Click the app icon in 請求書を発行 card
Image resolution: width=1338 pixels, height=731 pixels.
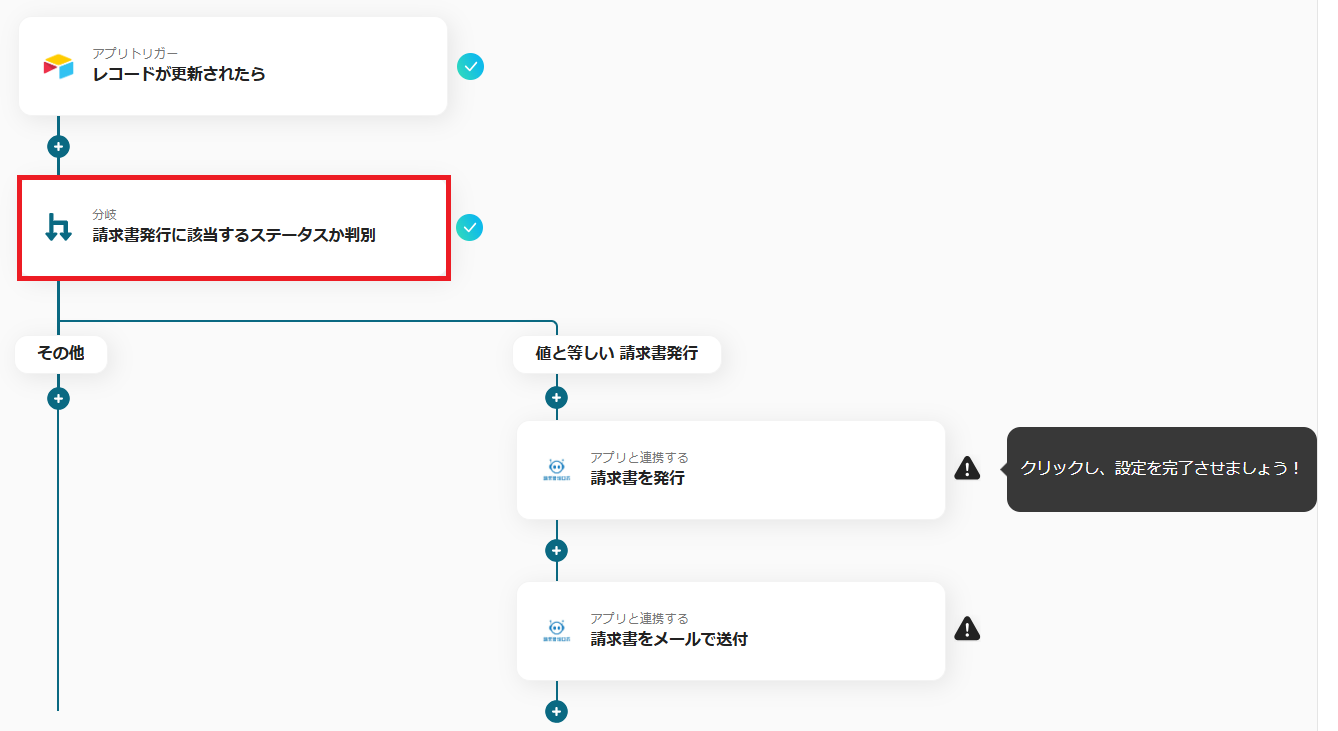click(557, 468)
